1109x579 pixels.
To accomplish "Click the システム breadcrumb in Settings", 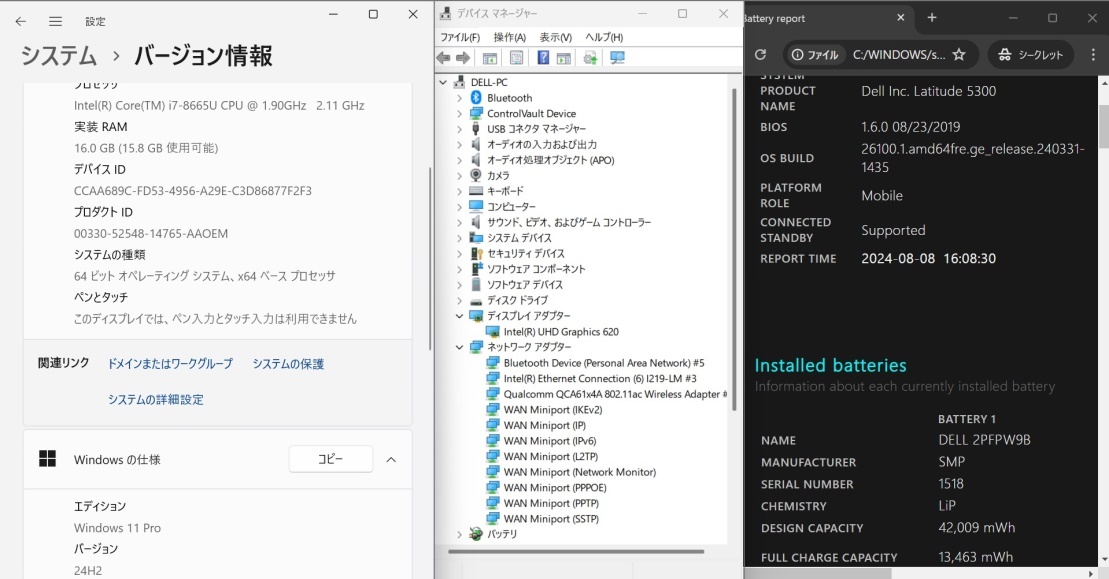I will click(59, 55).
